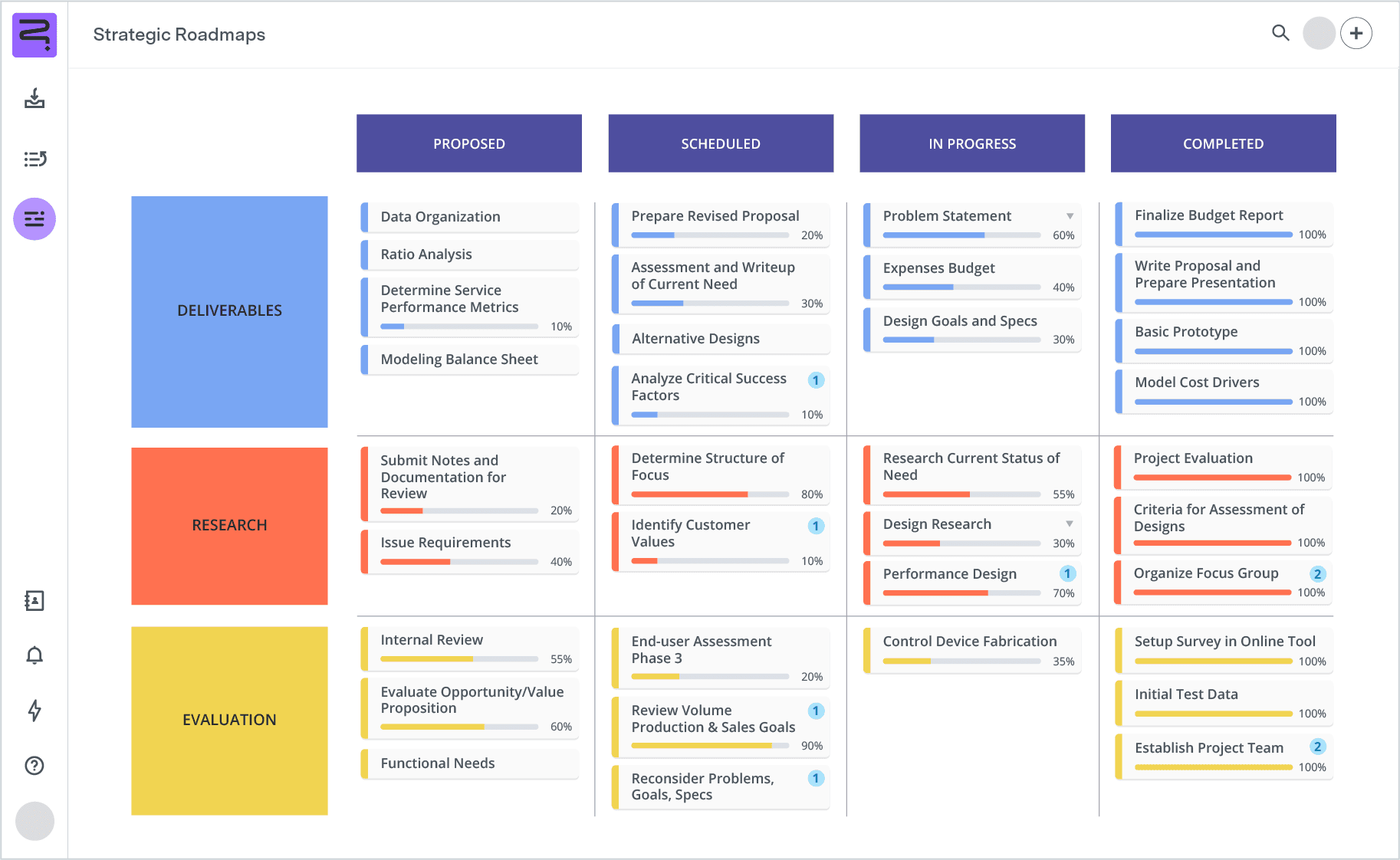Screen dimensions: 1400x860
Task: Expand the Design Research card dropdown
Action: [x=1071, y=523]
